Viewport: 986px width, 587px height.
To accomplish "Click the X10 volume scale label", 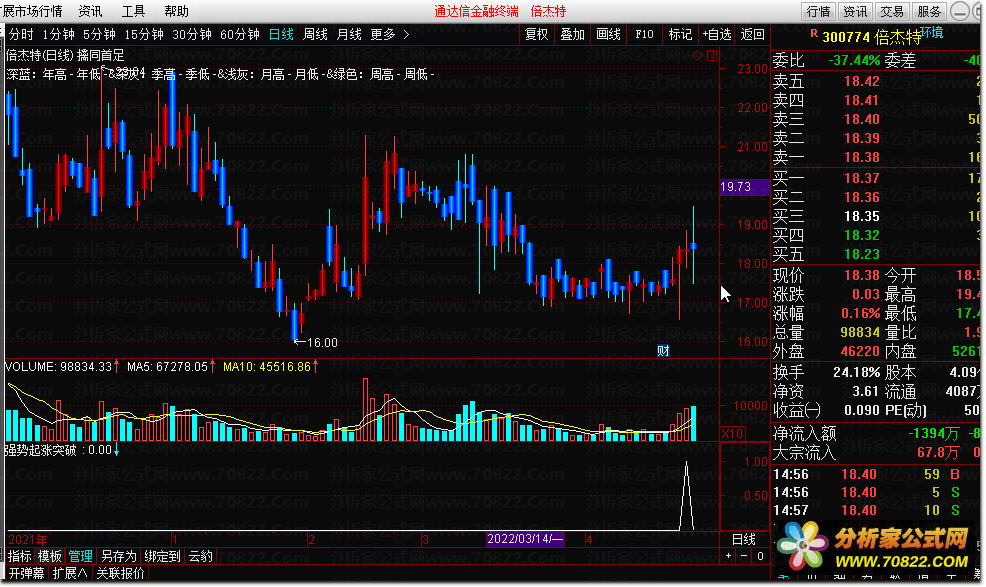I will point(732,433).
